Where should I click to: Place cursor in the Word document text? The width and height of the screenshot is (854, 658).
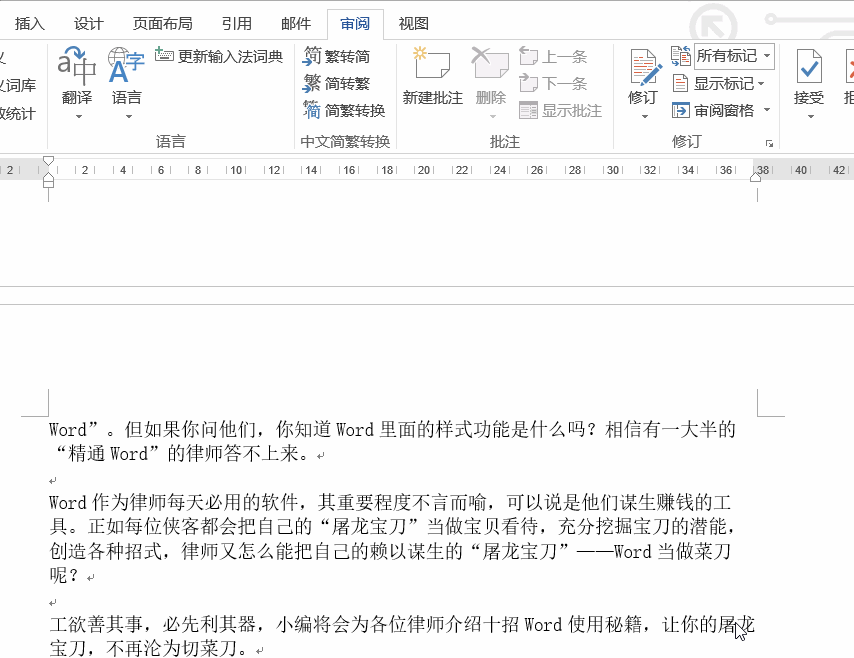click(400, 520)
